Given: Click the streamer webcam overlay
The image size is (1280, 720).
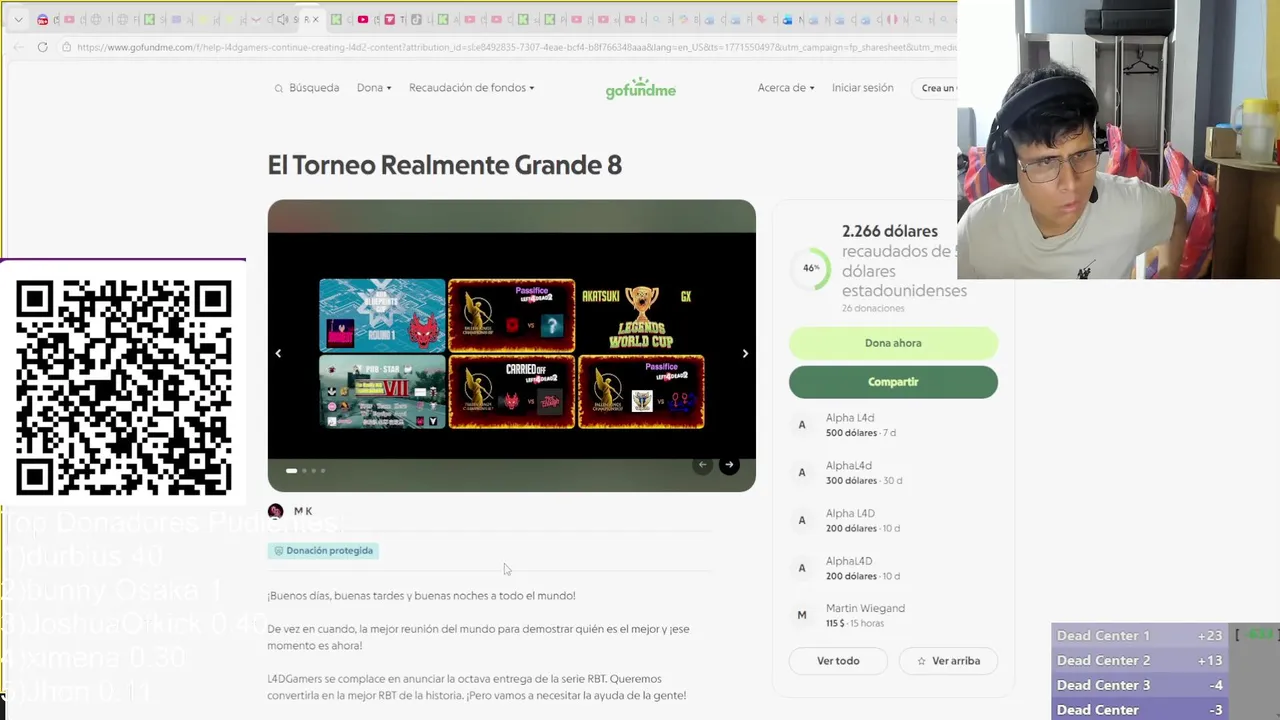Looking at the screenshot, I should 1118,139.
